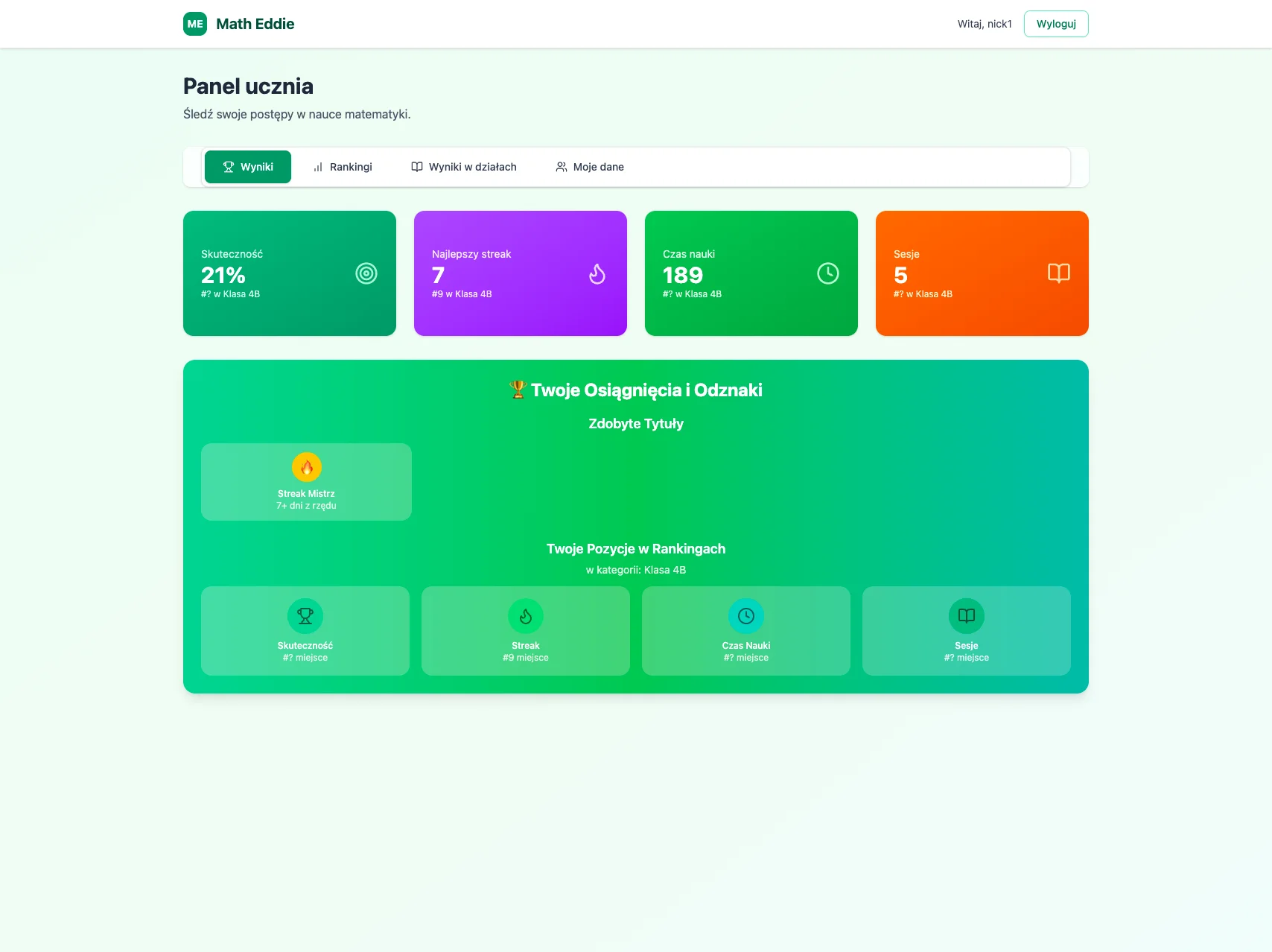Click the target icon on the Skuteczność card
Screen dimensions: 1272x952
pos(366,273)
